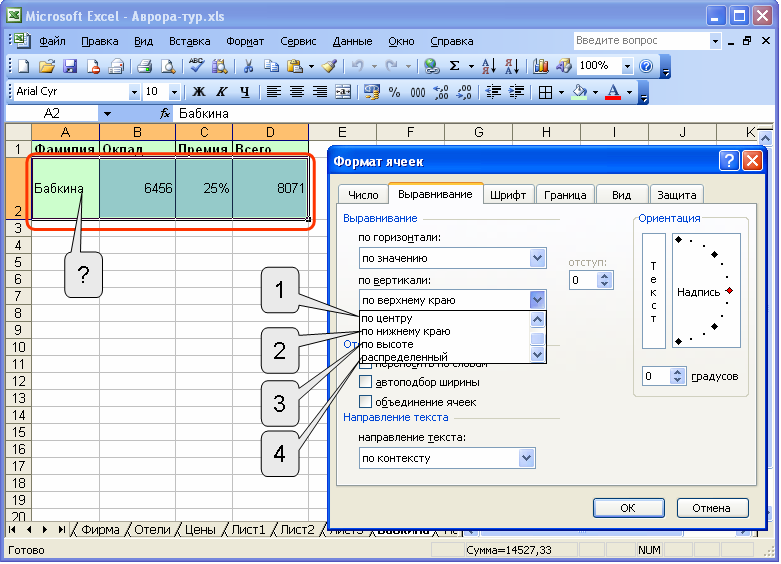Expand the Name Box dropdown arrow
The height and width of the screenshot is (564, 781).
(x=107, y=114)
